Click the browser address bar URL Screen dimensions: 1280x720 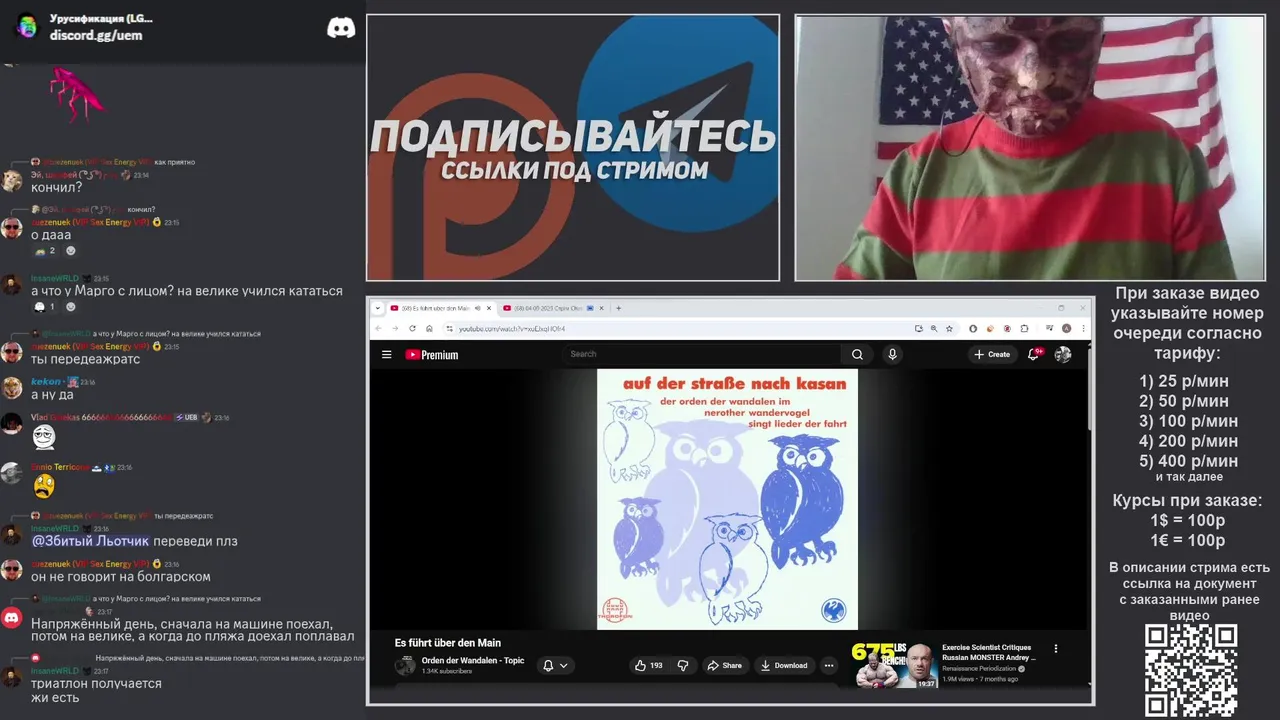pyautogui.click(x=512, y=328)
